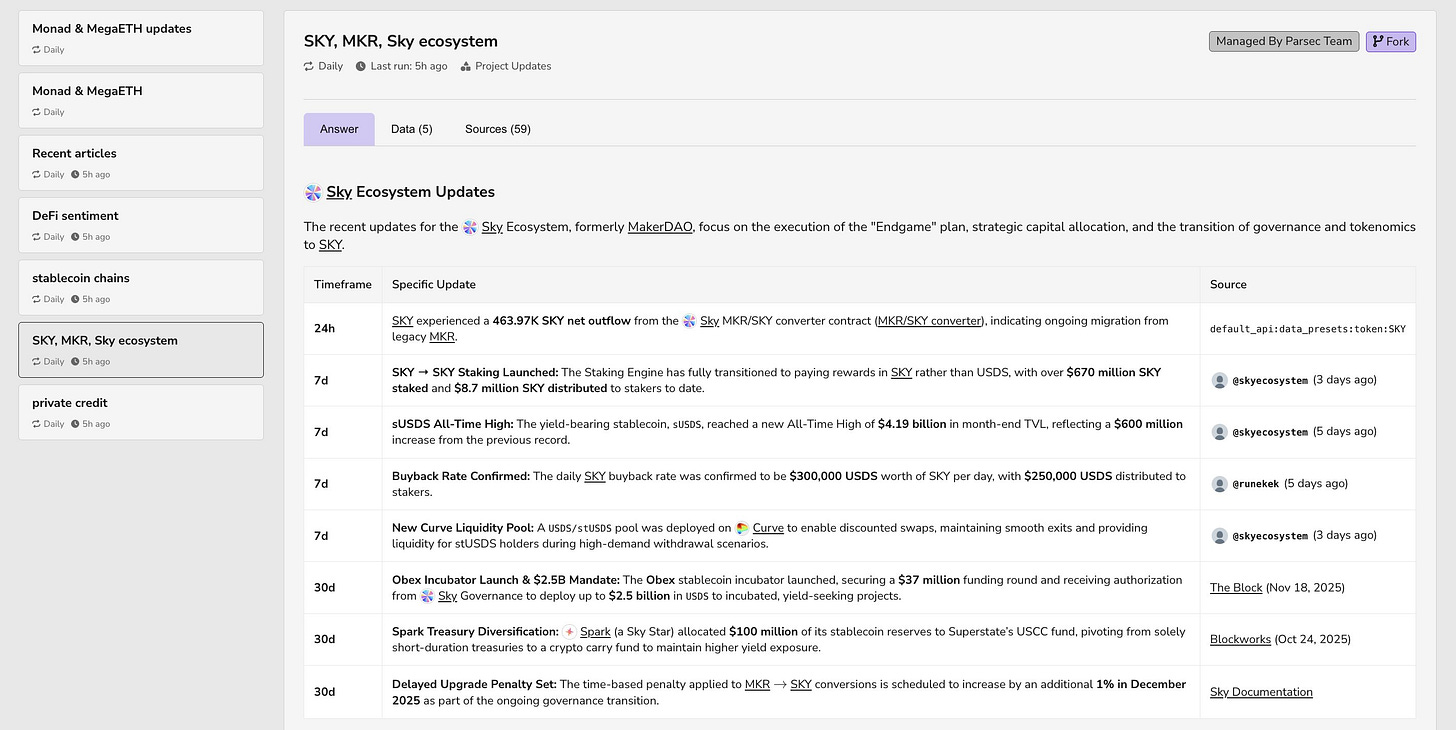Open the stablecoin chains card

[x=141, y=287]
